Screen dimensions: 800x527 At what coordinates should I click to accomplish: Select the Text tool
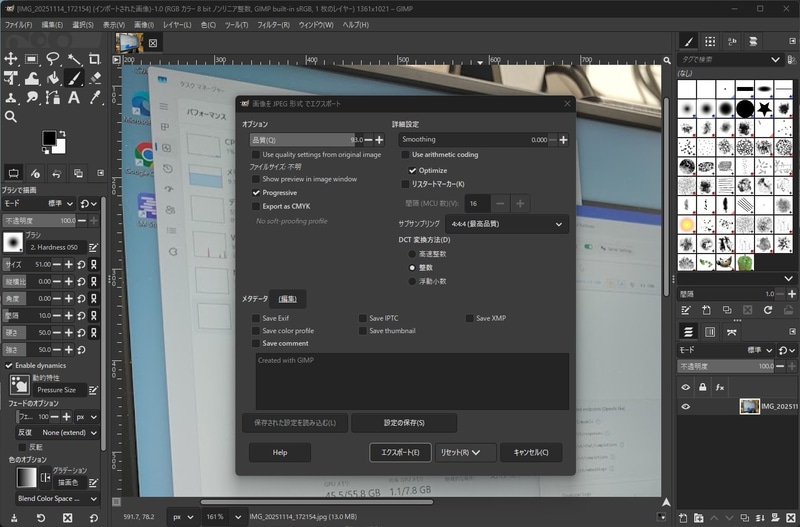(x=74, y=97)
